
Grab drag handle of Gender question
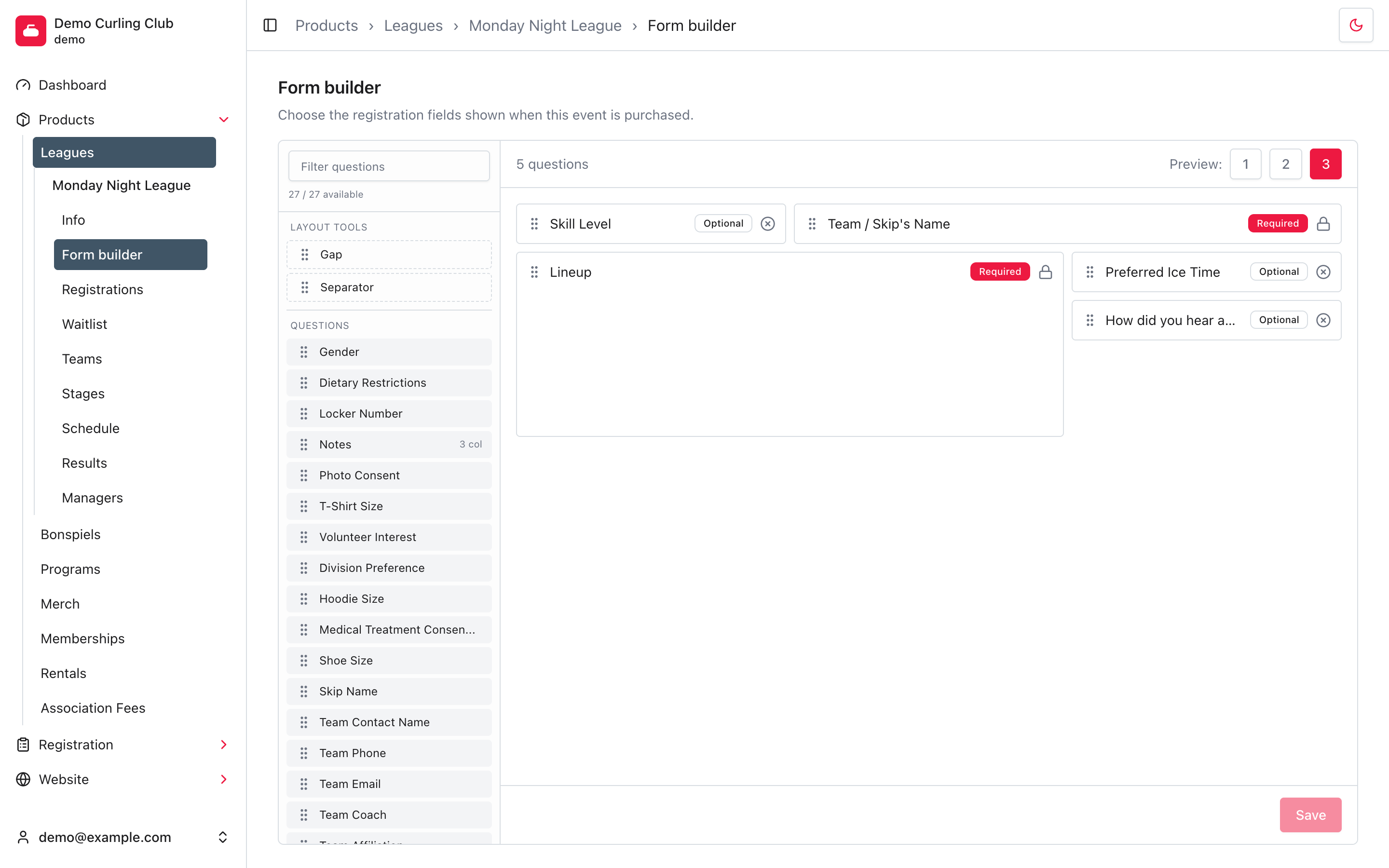point(304,352)
